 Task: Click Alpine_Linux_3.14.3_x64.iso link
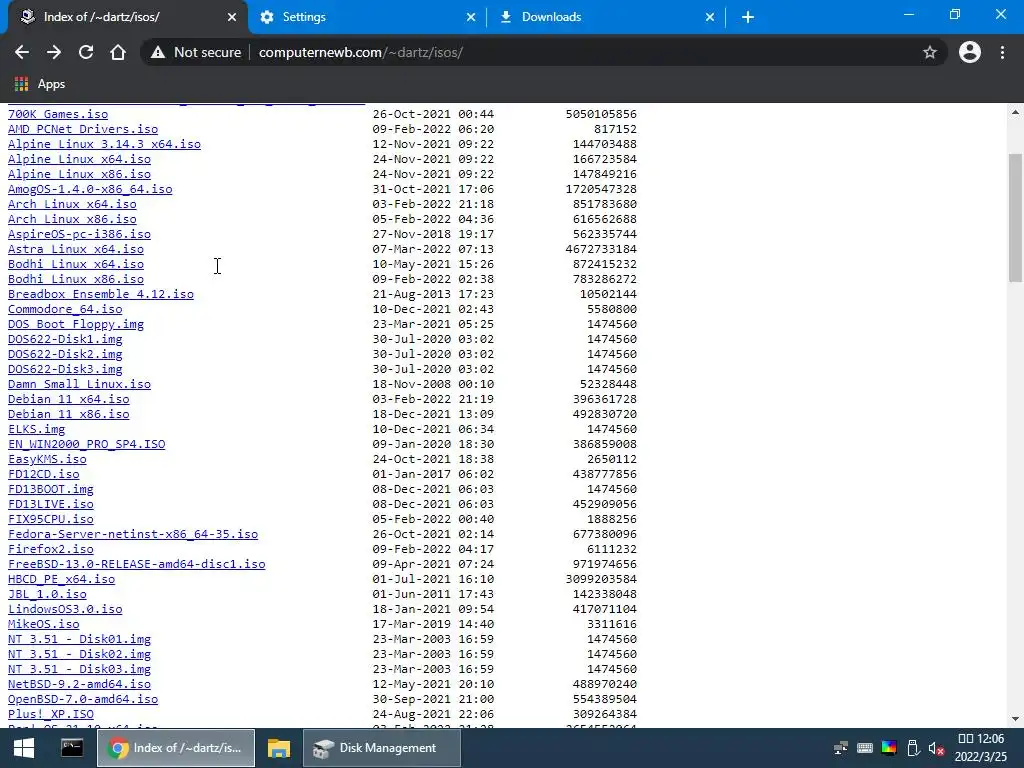[x=104, y=144]
